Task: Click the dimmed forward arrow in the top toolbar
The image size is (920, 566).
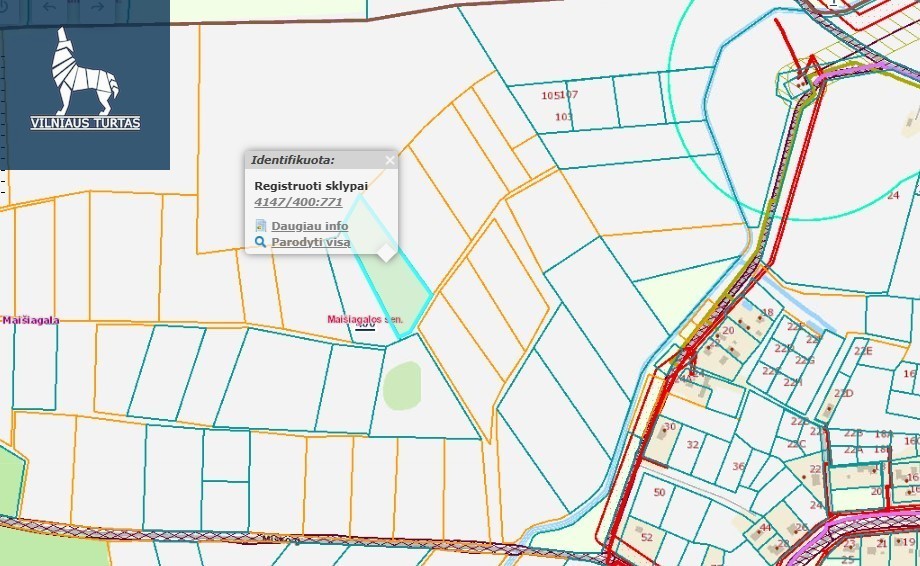Action: coord(97,7)
